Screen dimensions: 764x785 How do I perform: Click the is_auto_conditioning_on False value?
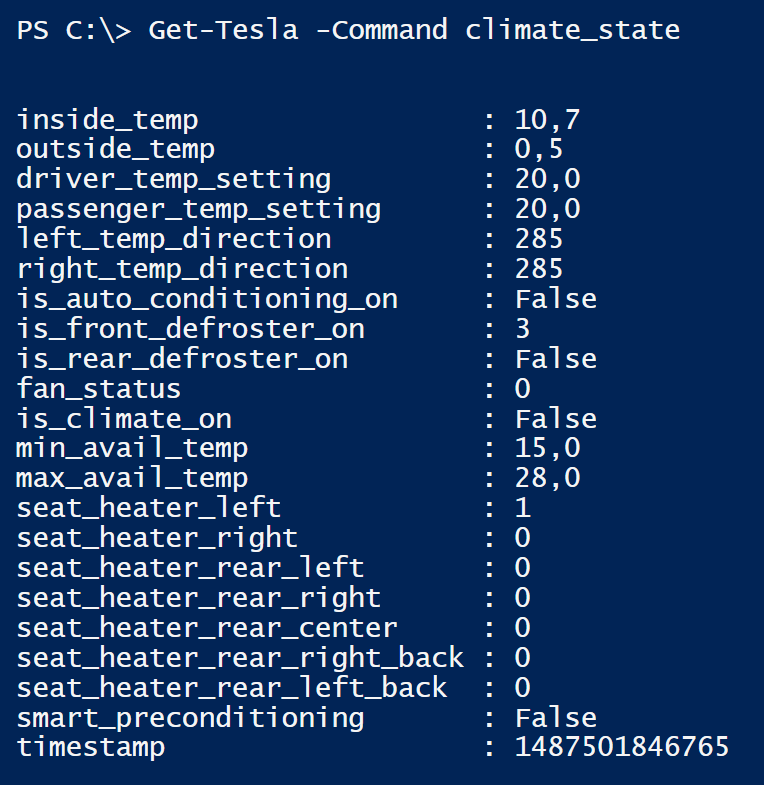556,299
